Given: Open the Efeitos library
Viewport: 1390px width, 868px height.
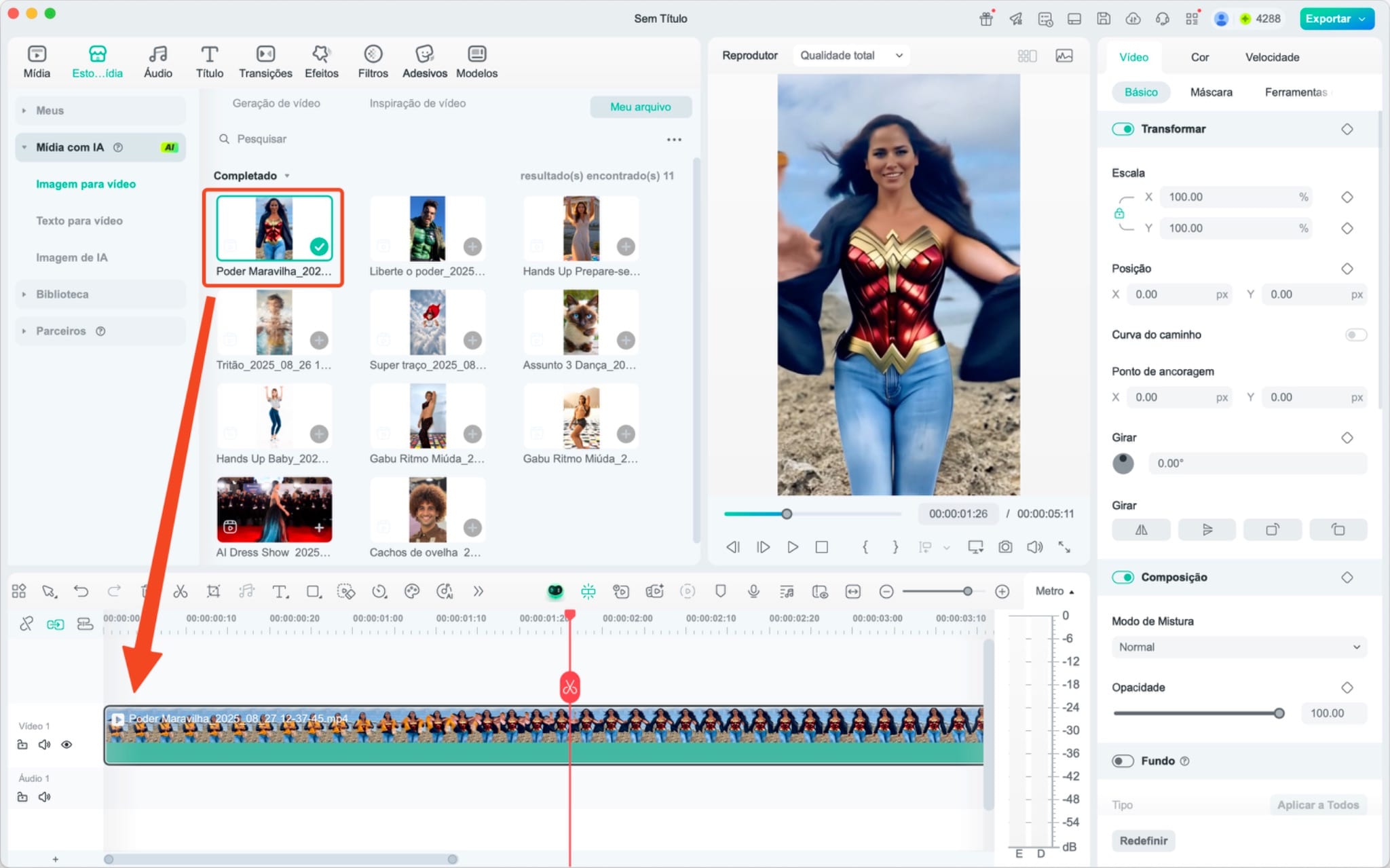Looking at the screenshot, I should (321, 61).
